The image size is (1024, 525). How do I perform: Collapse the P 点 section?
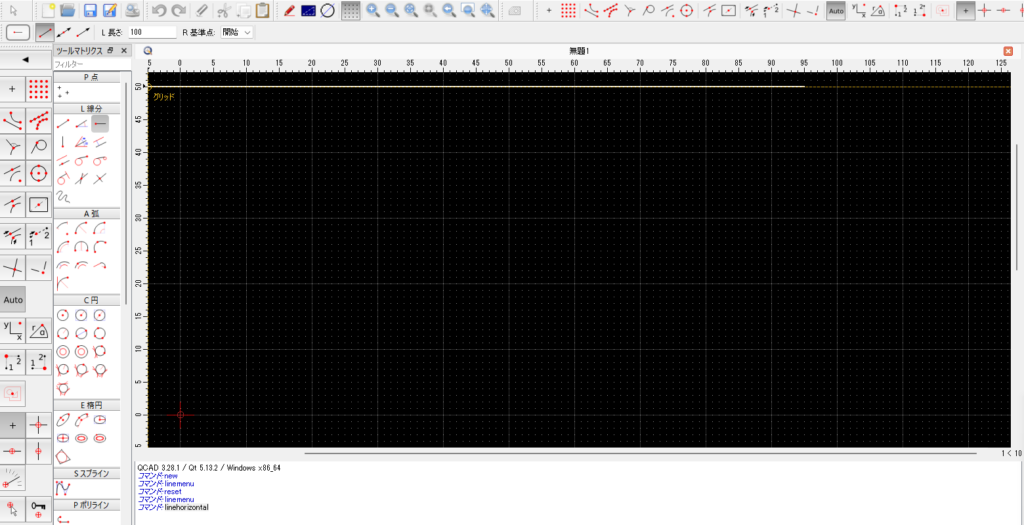(92, 77)
